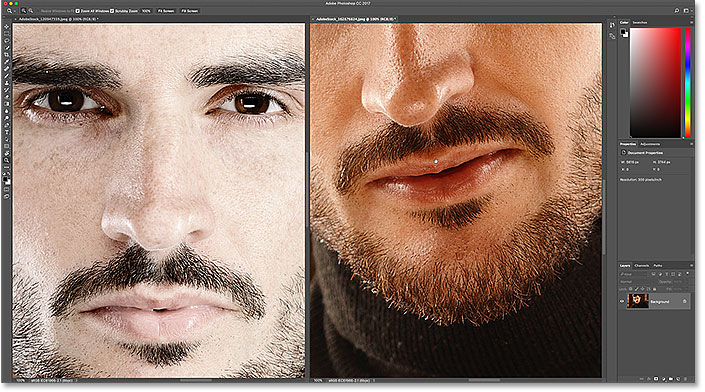Activate the right document tab
705x392 pixels.
pyautogui.click(x=355, y=19)
